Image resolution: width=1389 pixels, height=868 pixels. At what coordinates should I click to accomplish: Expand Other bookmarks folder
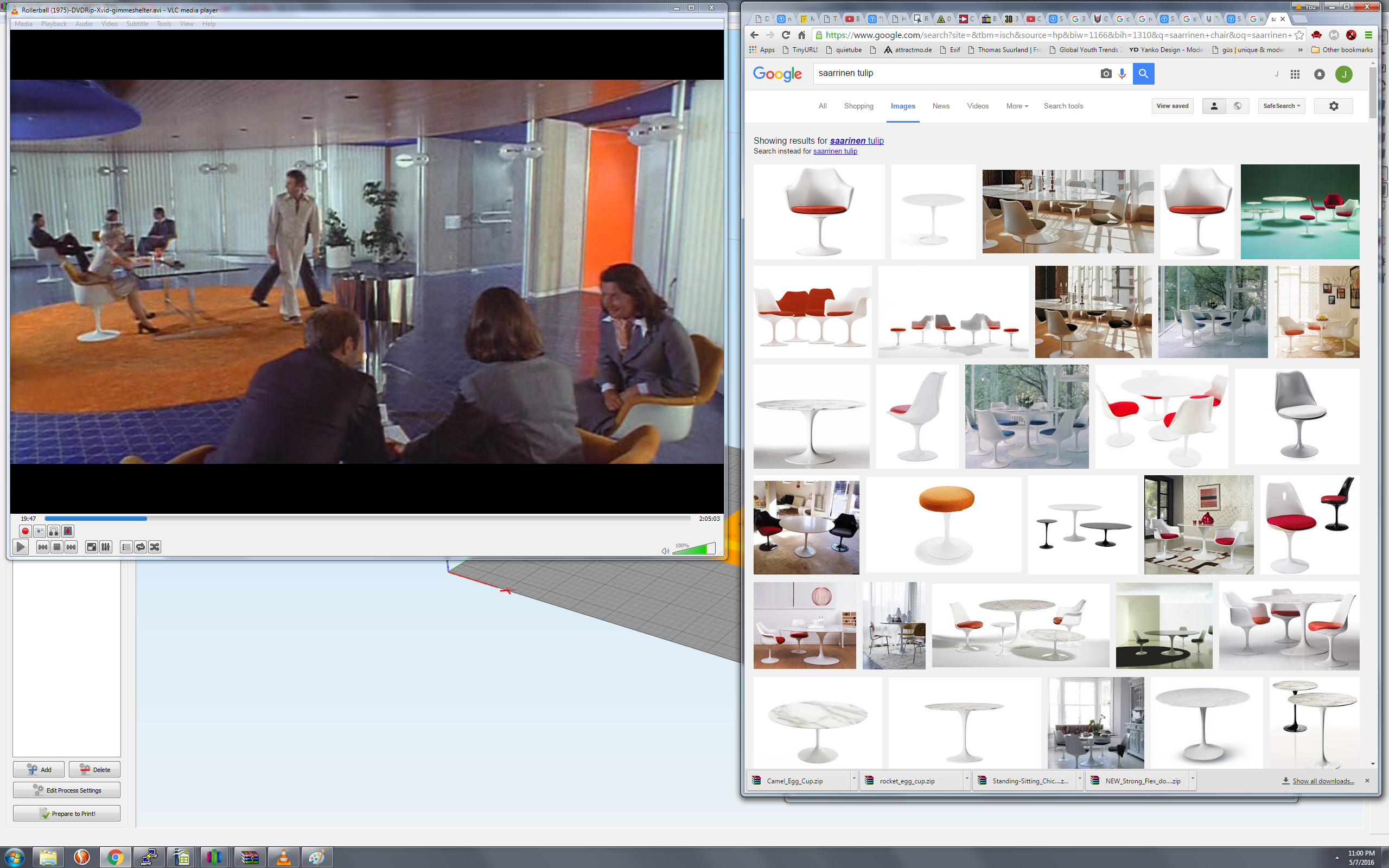click(x=1342, y=50)
